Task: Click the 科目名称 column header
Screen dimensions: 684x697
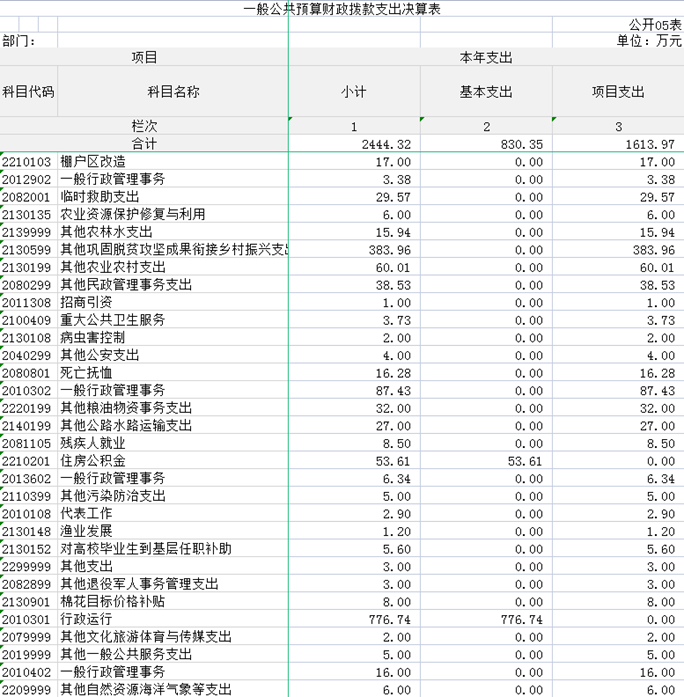Action: pos(173,92)
